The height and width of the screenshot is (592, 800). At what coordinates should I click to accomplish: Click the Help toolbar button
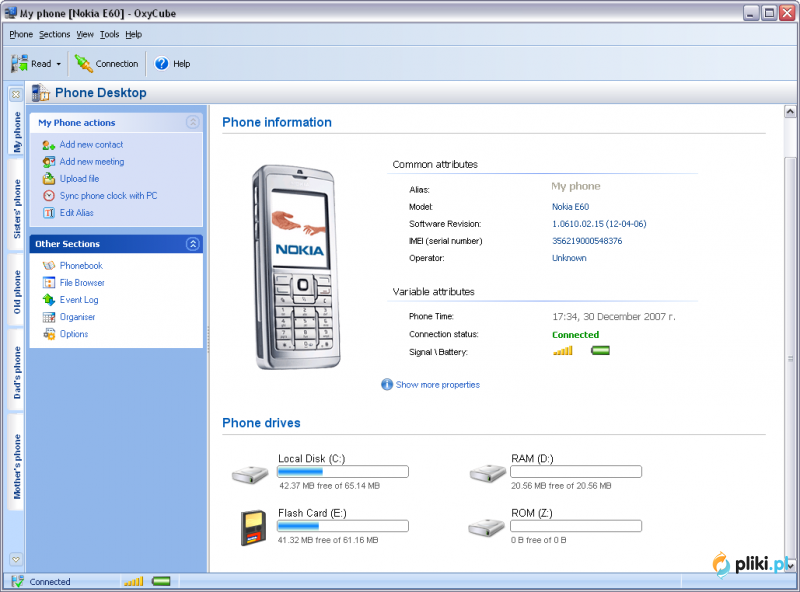[x=172, y=64]
